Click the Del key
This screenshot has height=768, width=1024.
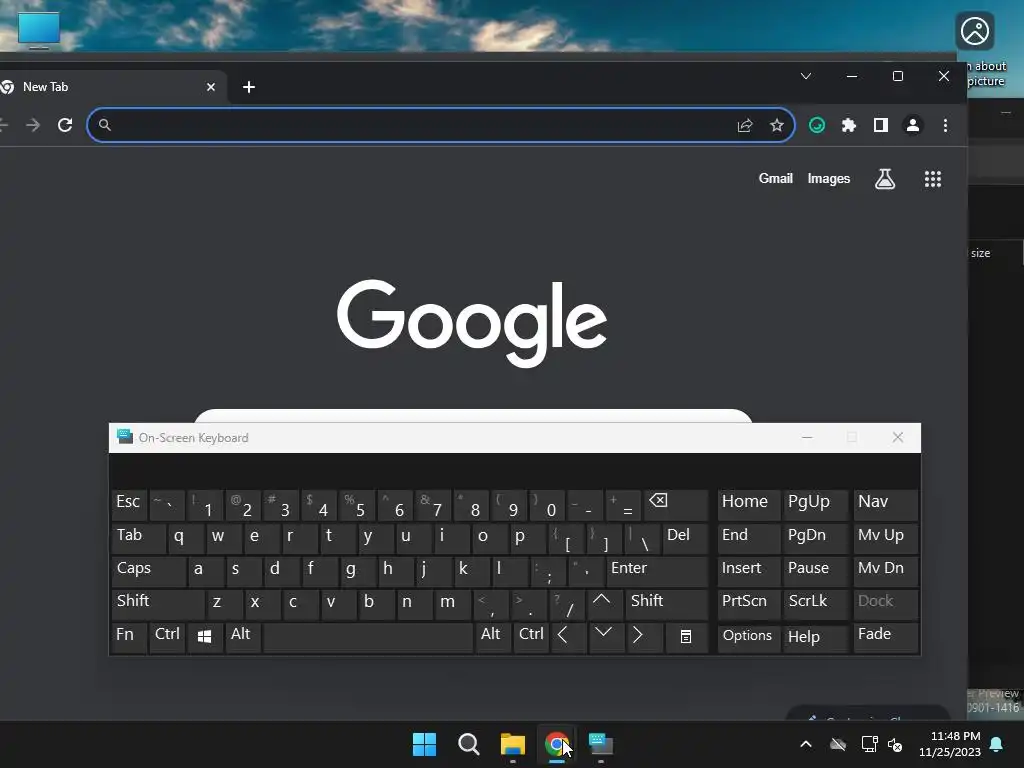click(x=685, y=538)
